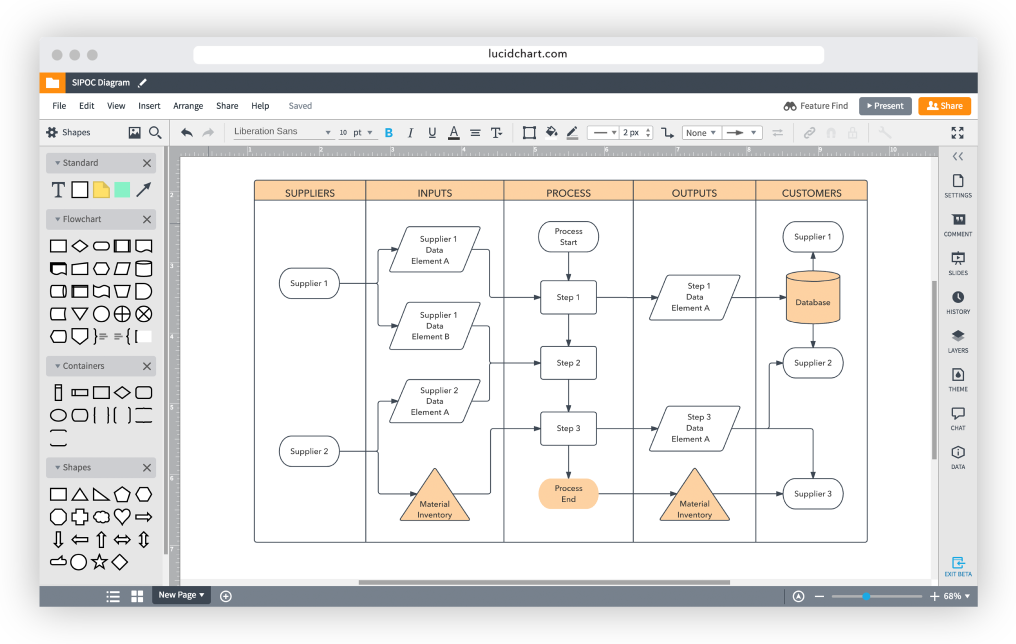Open the Theme panel
Image resolution: width=1016 pixels, height=644 pixels.
click(x=957, y=378)
